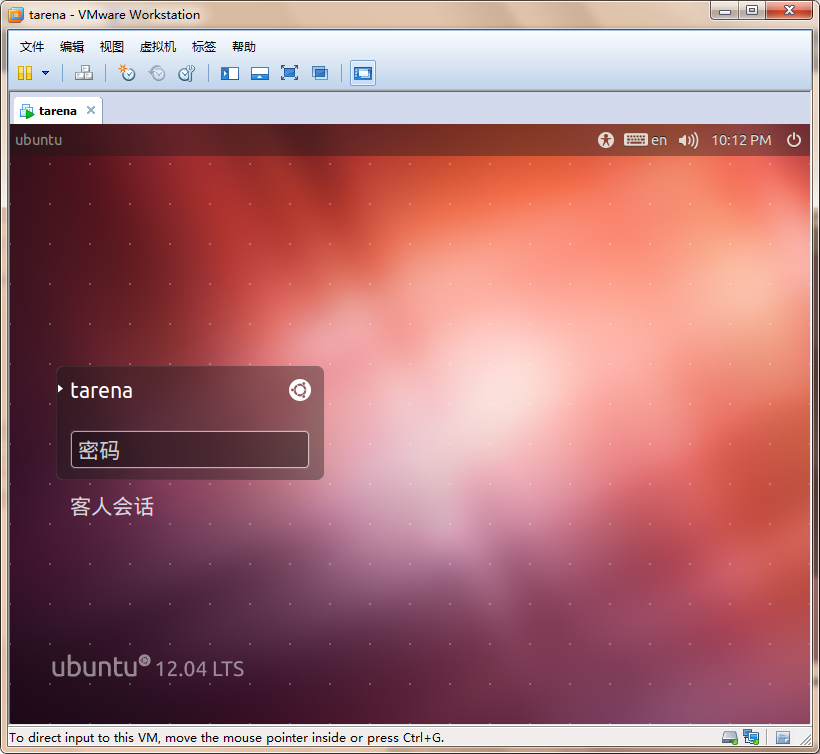Click the 10:12 PM clock
The width and height of the screenshot is (820, 754).
[741, 140]
